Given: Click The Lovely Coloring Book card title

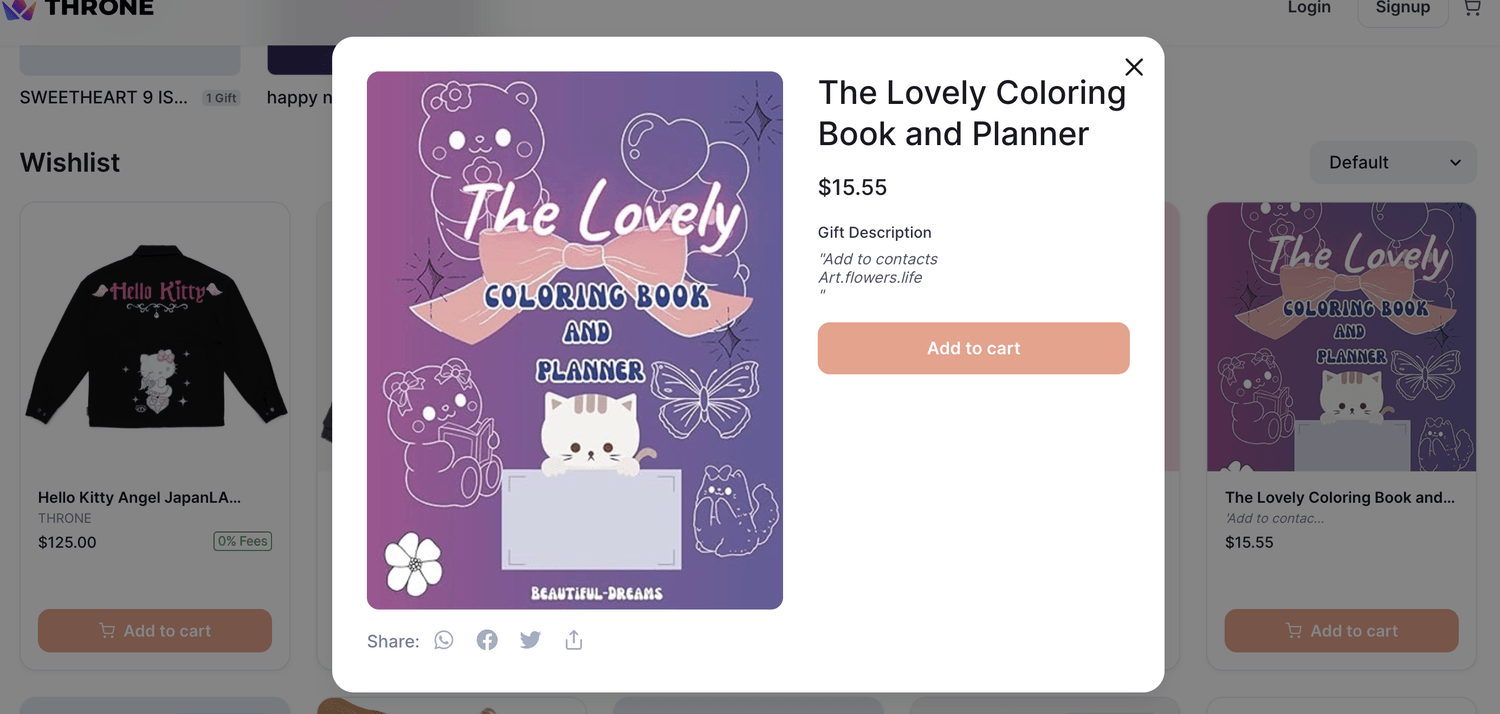Looking at the screenshot, I should (x=1339, y=497).
